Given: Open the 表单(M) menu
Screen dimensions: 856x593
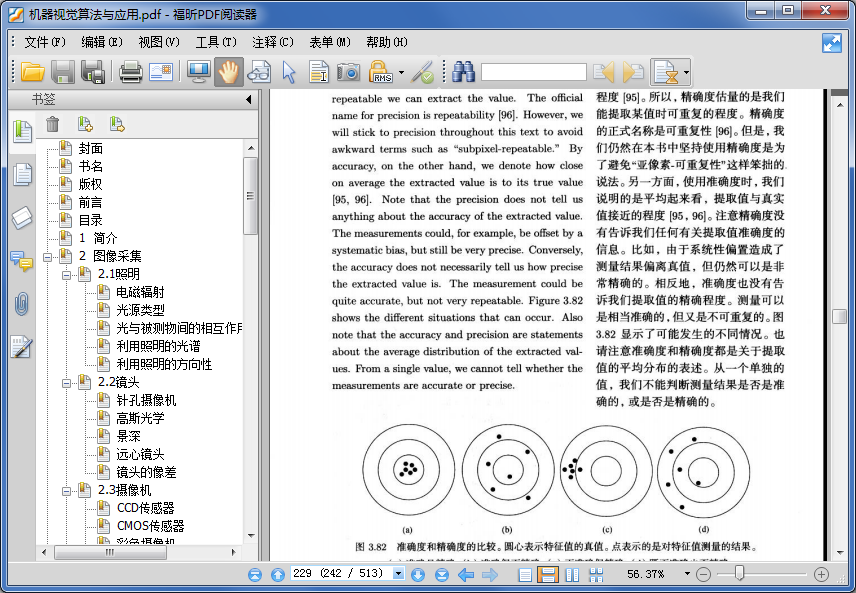Looking at the screenshot, I should pyautogui.click(x=330, y=43).
